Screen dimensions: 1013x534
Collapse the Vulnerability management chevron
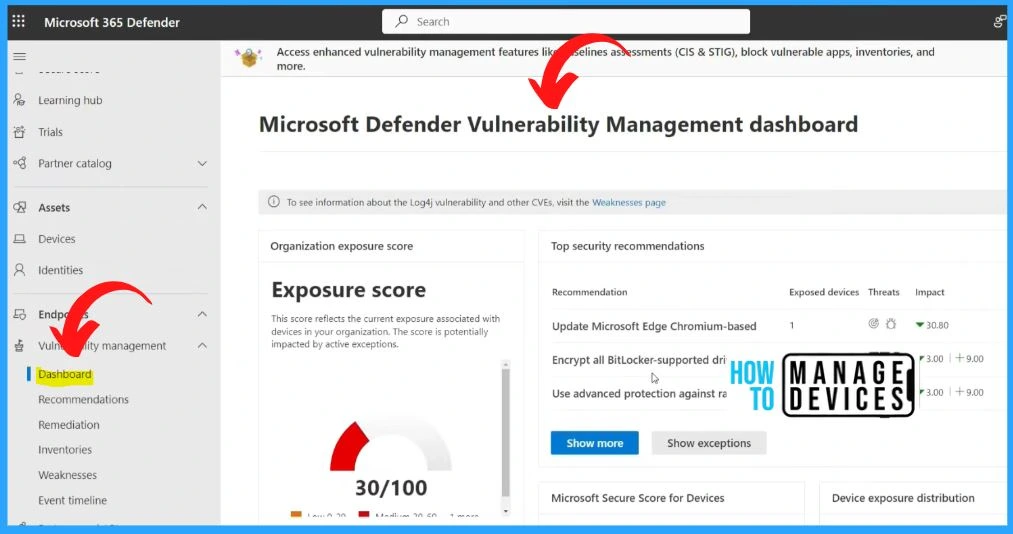point(202,345)
